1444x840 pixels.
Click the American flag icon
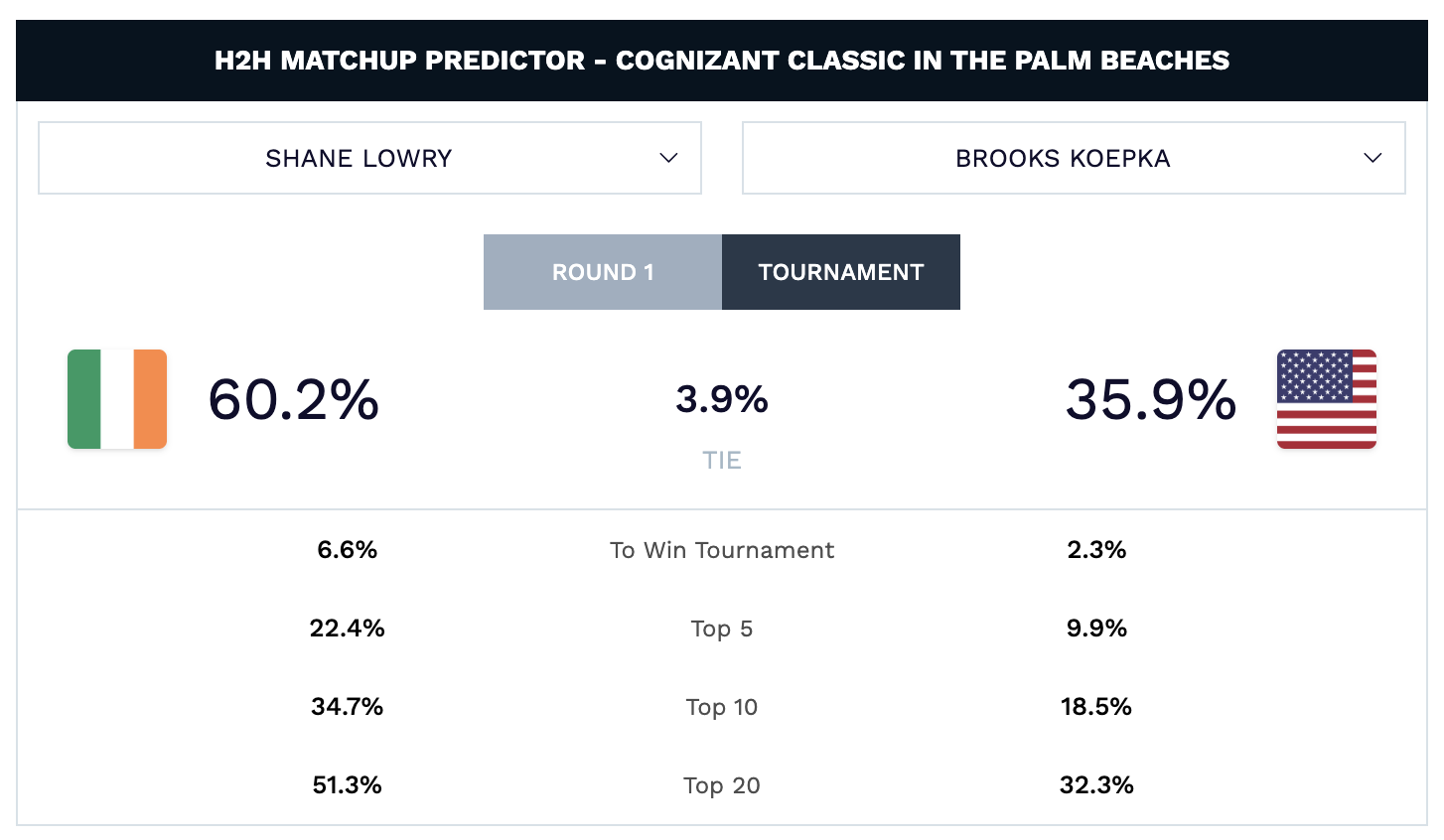[1327, 399]
